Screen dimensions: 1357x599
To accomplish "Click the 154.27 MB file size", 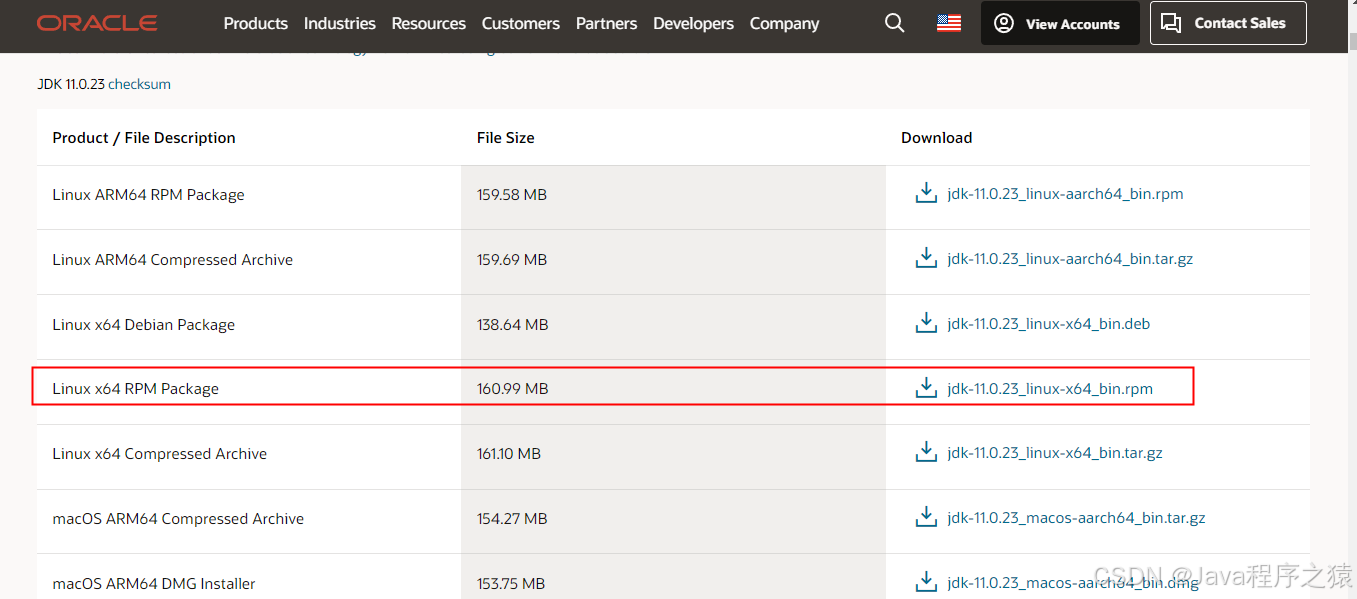I will (512, 519).
